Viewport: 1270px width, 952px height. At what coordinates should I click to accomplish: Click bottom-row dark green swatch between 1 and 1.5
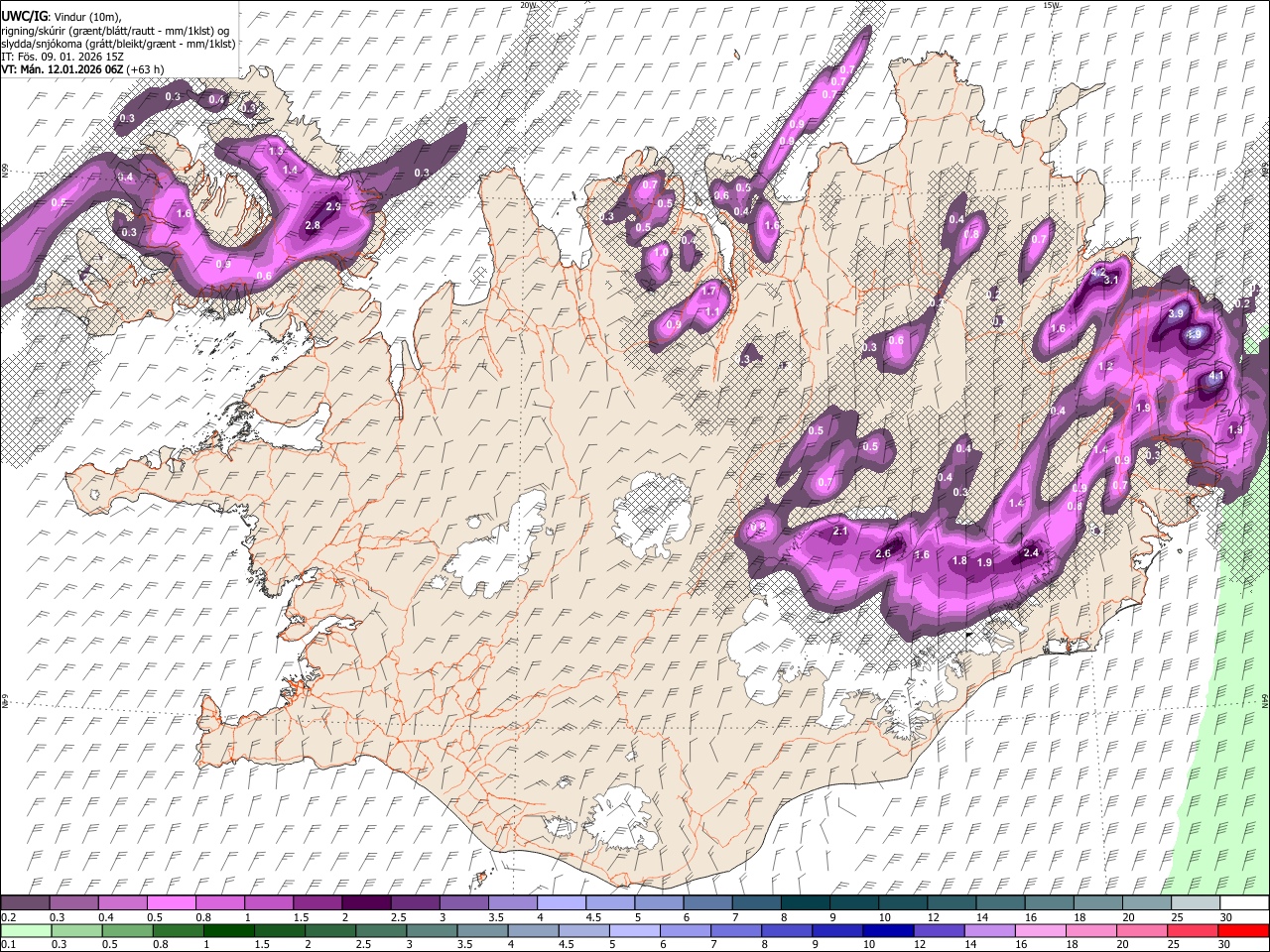228,930
